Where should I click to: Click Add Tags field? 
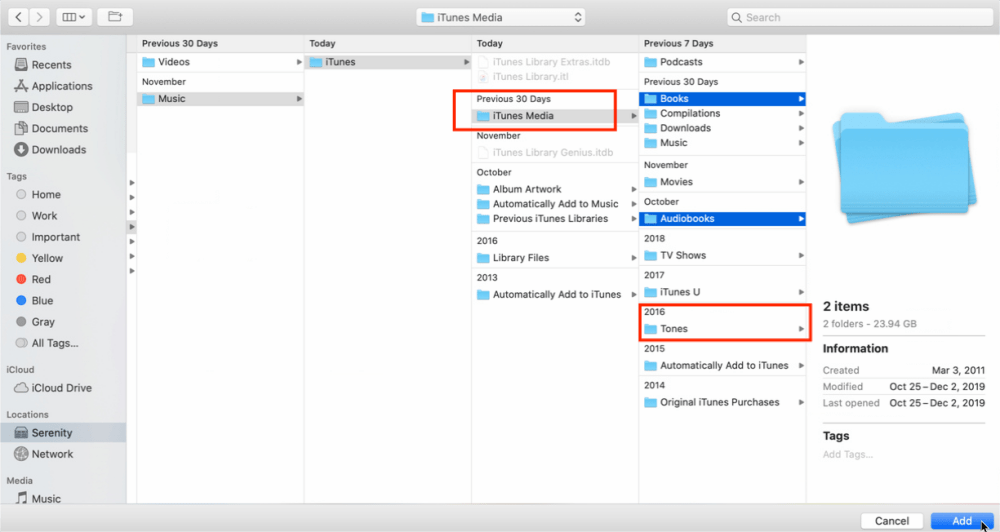pos(847,454)
